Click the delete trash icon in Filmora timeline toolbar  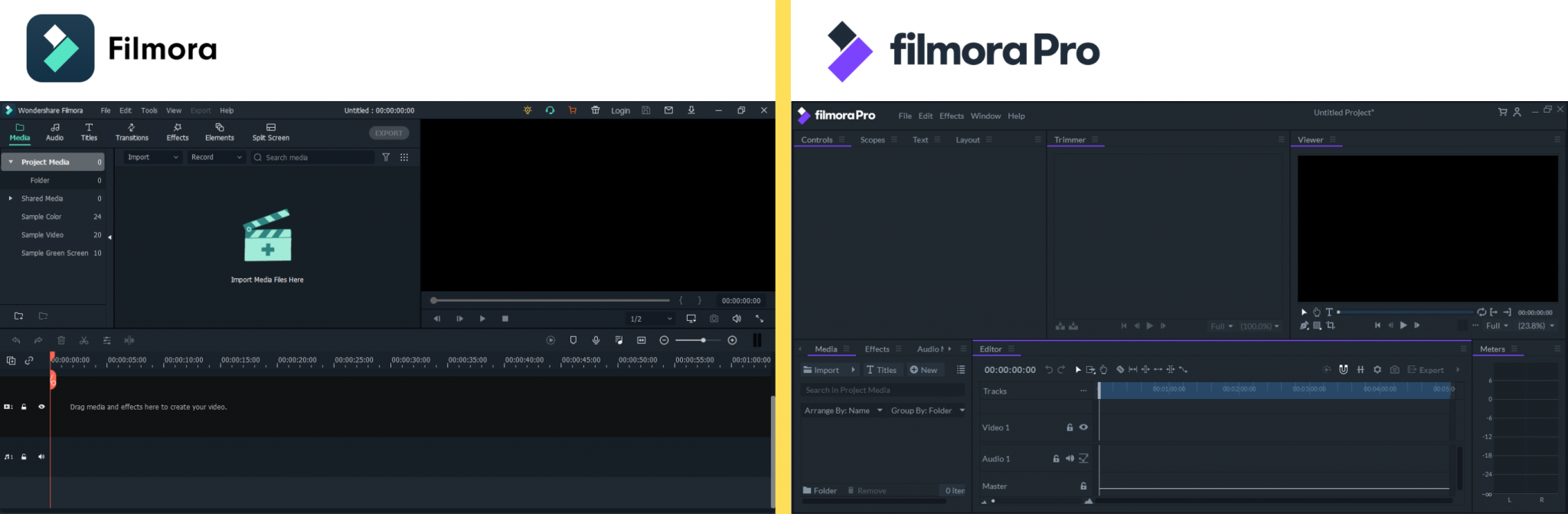click(x=61, y=340)
